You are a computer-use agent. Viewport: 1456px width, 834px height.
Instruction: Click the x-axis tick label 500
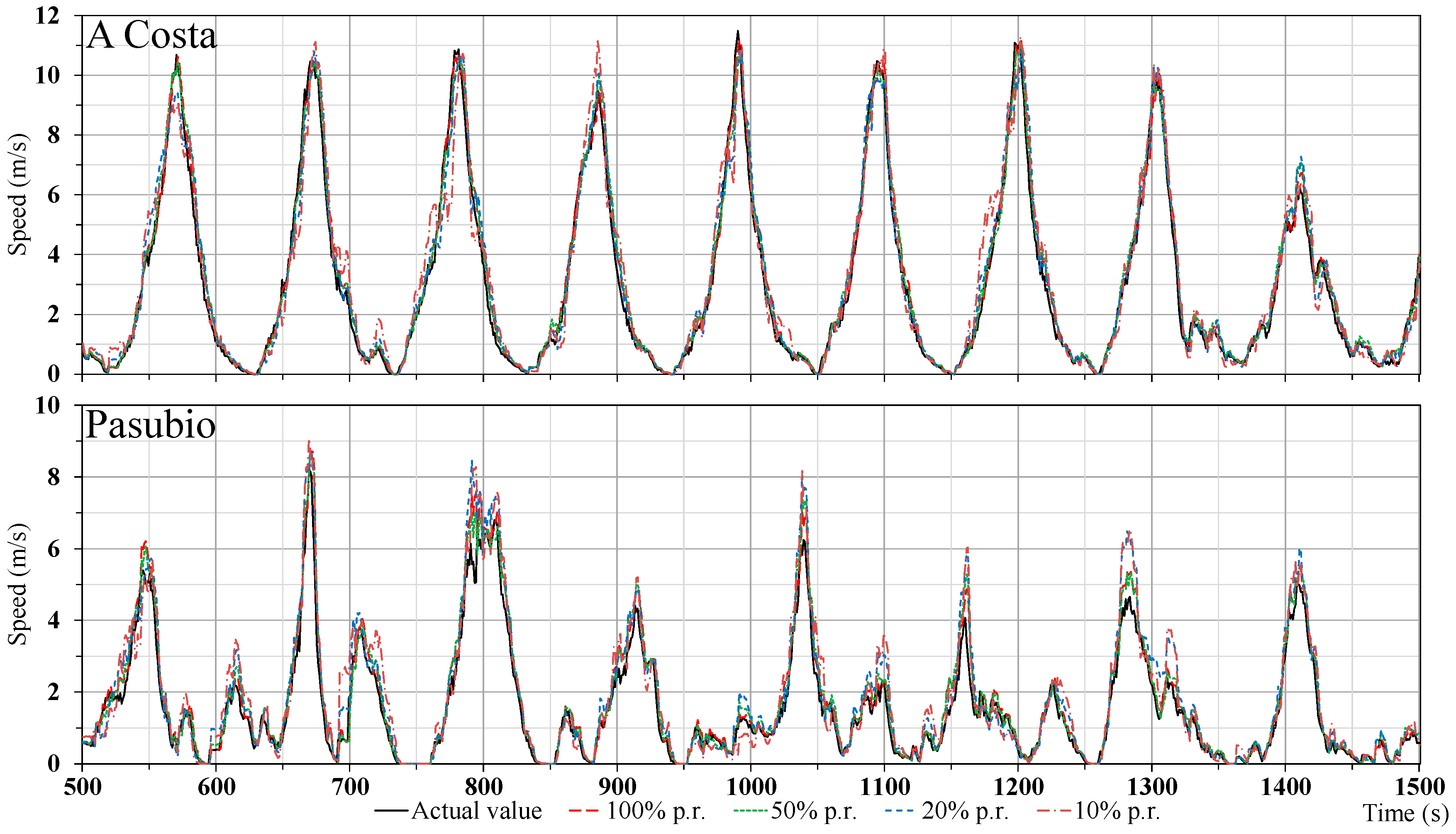point(83,787)
